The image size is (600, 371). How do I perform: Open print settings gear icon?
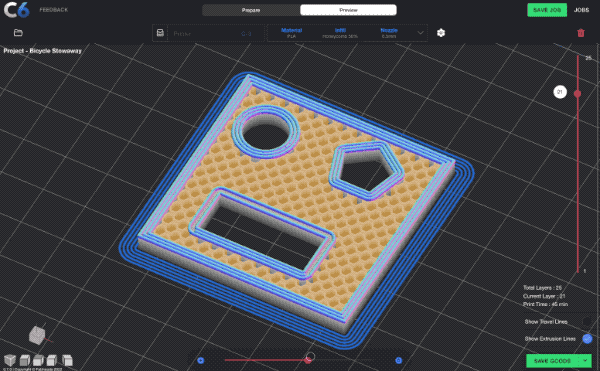(441, 33)
